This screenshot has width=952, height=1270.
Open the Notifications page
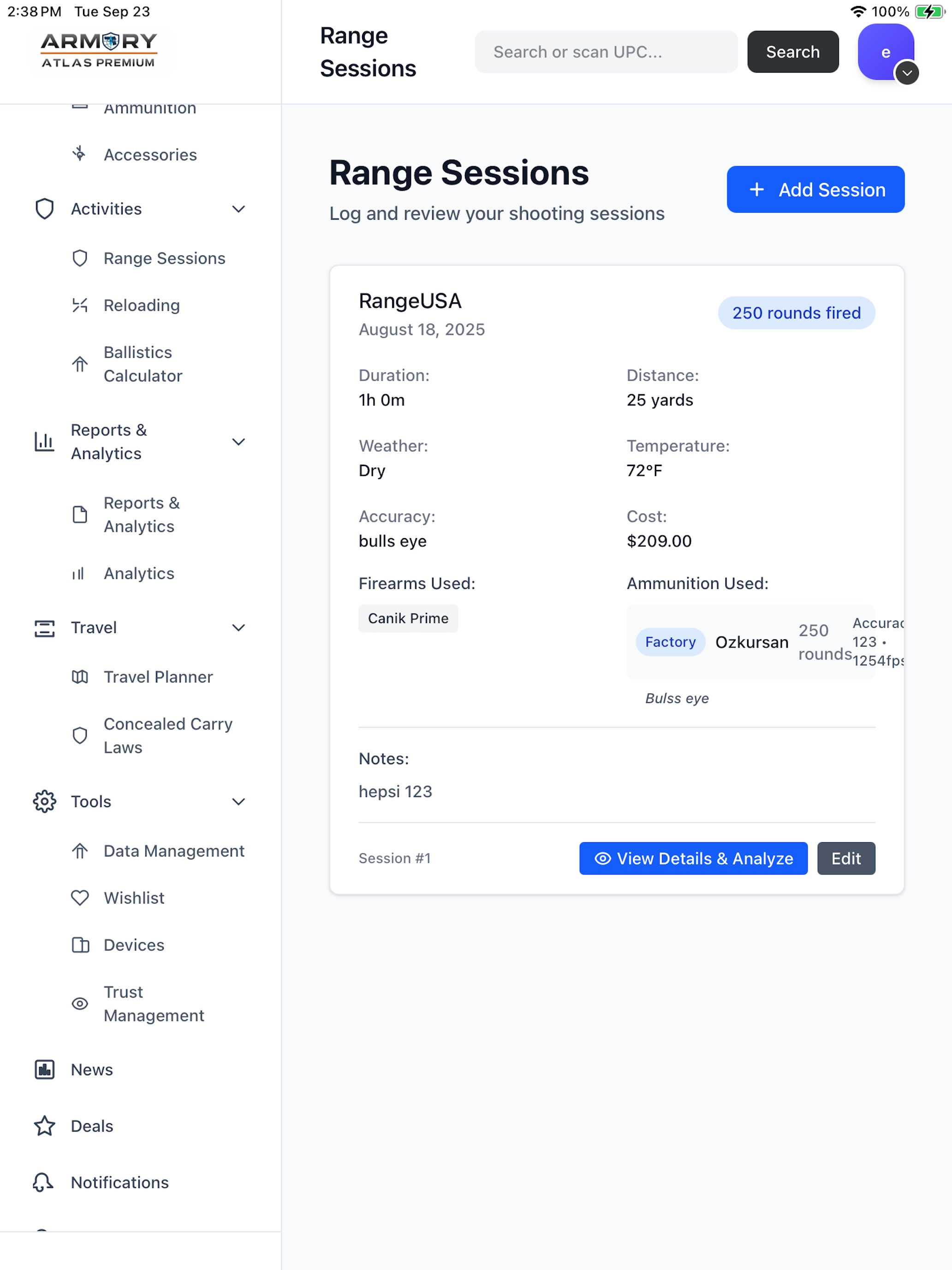(119, 1182)
